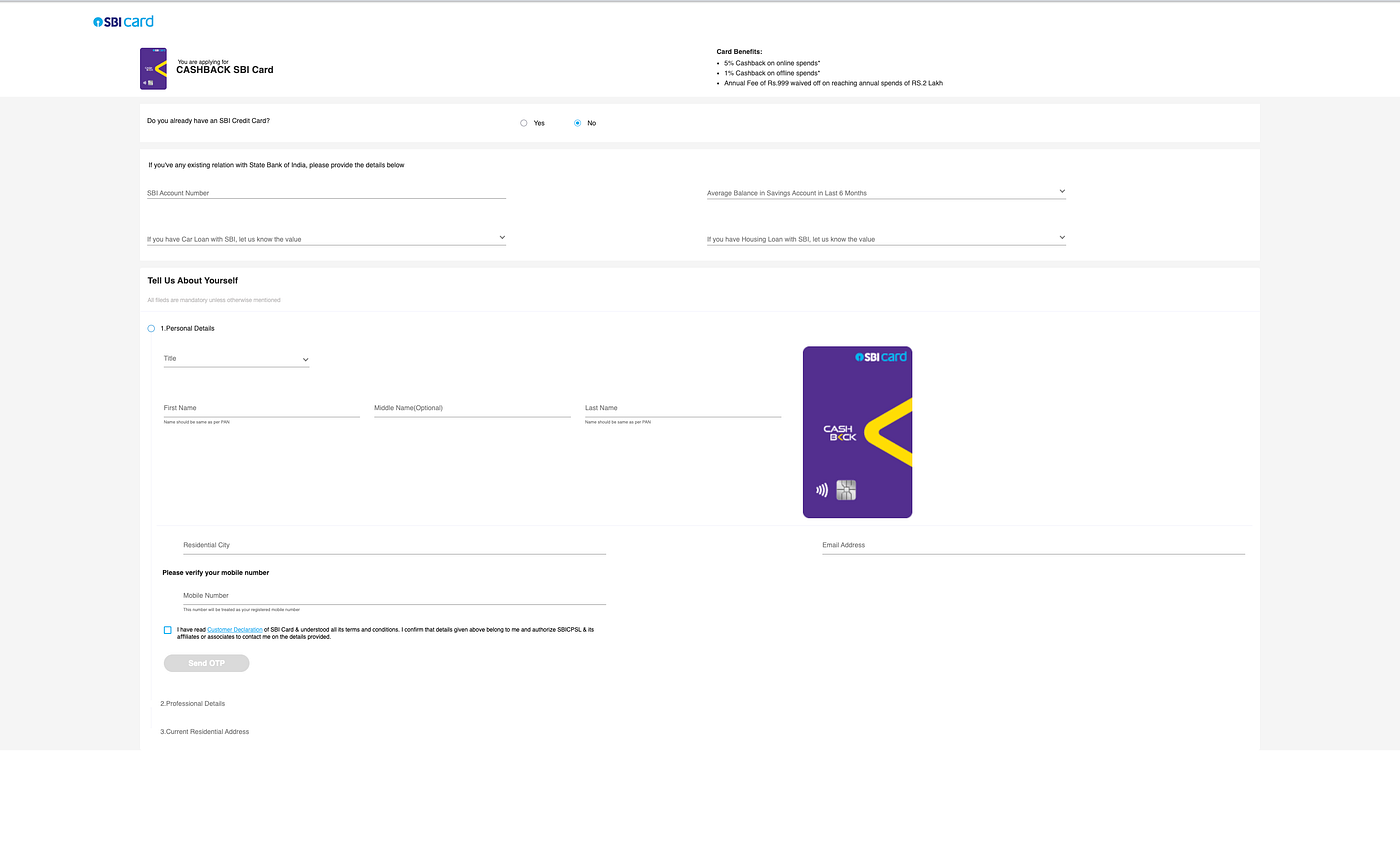Click the SBI Card logo
Screen dimensions: 1400x846
[123, 21]
